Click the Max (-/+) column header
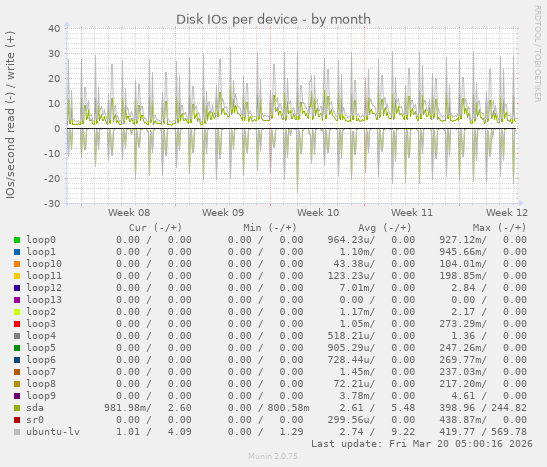 (x=499, y=228)
